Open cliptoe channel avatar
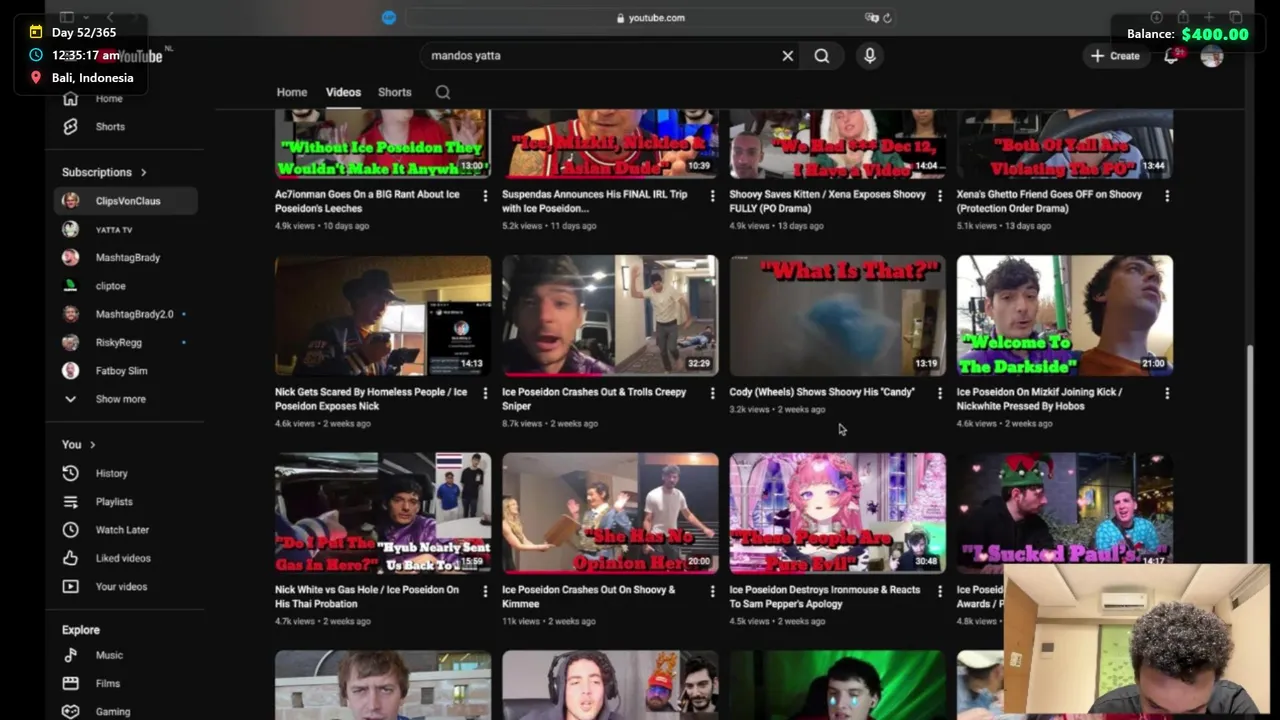Viewport: 1280px width, 720px height. coord(70,286)
